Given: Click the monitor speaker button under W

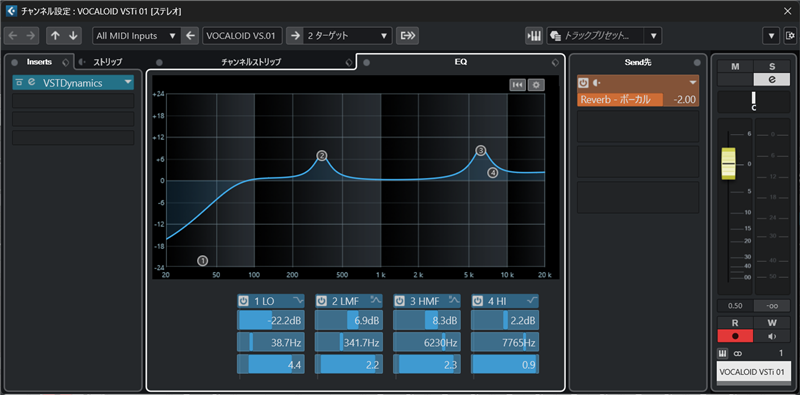Looking at the screenshot, I should pyautogui.click(x=771, y=336).
